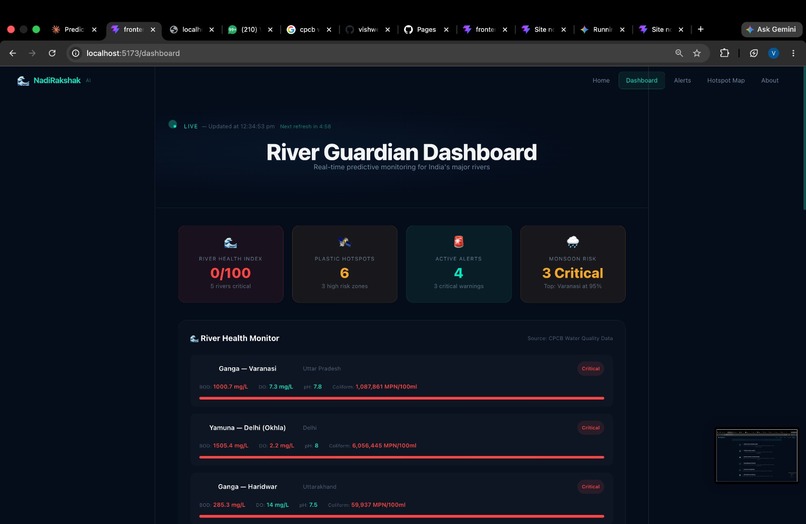Open the Plastic Hotspots card
The image size is (806, 524).
point(345,264)
